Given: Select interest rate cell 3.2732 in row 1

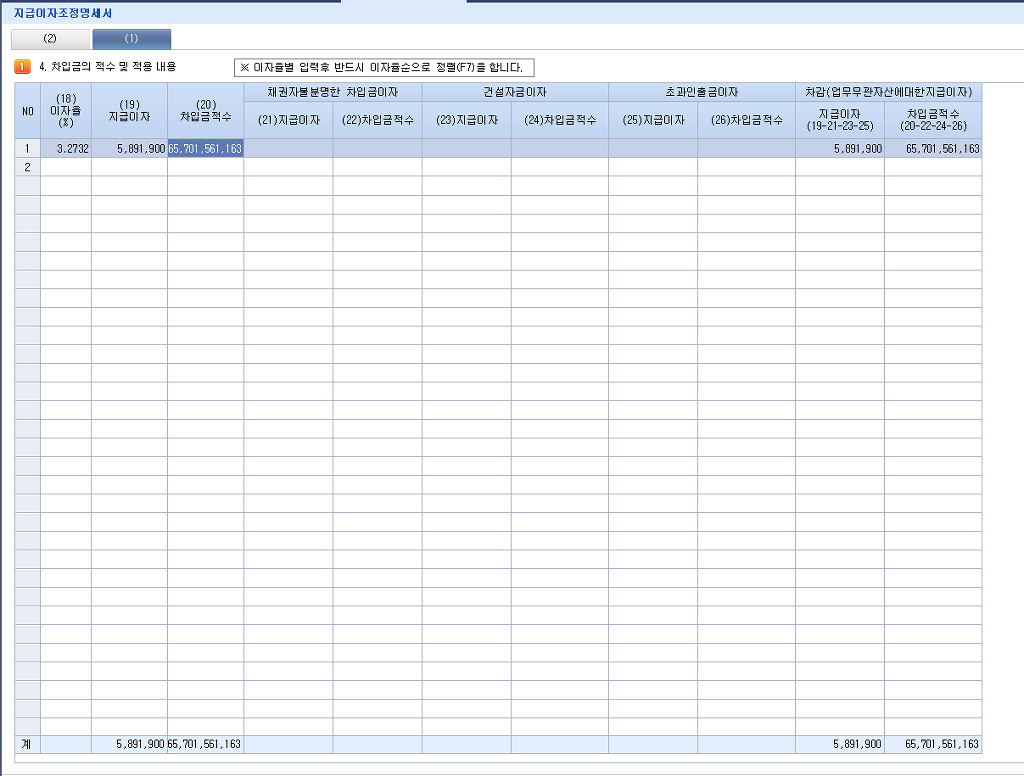Looking at the screenshot, I should 66,148.
